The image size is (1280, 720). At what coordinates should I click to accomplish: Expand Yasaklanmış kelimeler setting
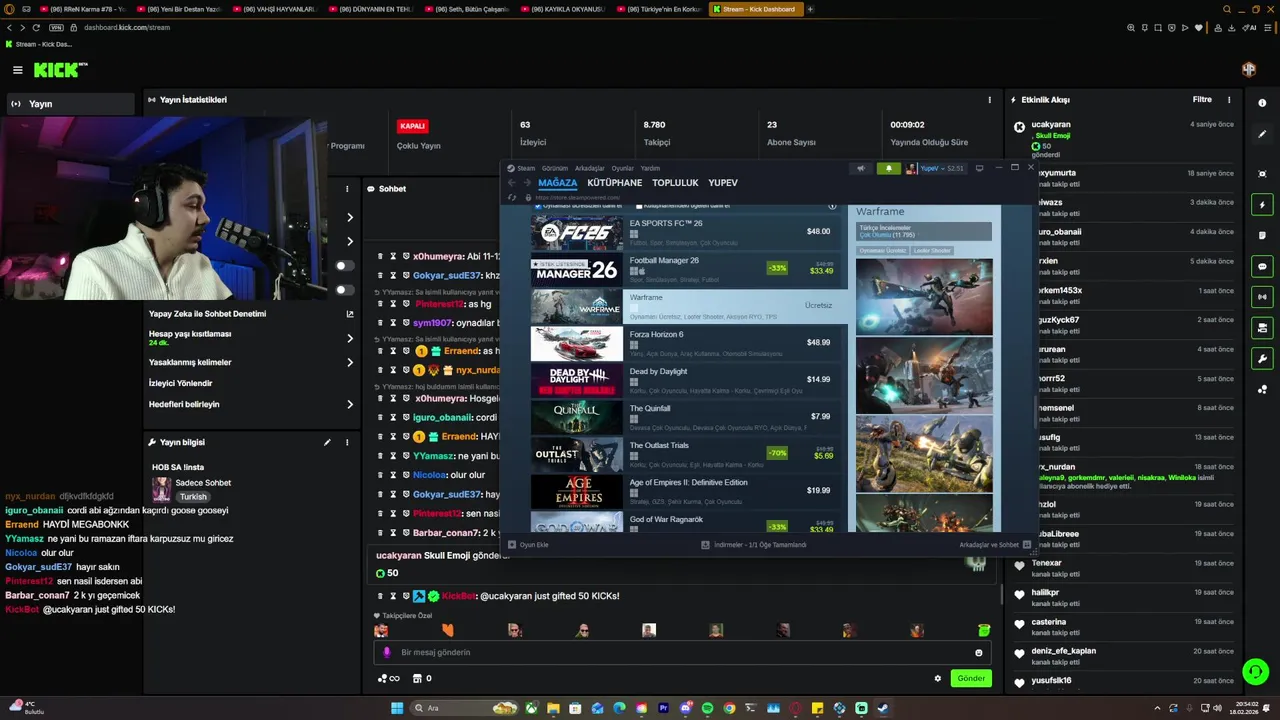pos(350,362)
